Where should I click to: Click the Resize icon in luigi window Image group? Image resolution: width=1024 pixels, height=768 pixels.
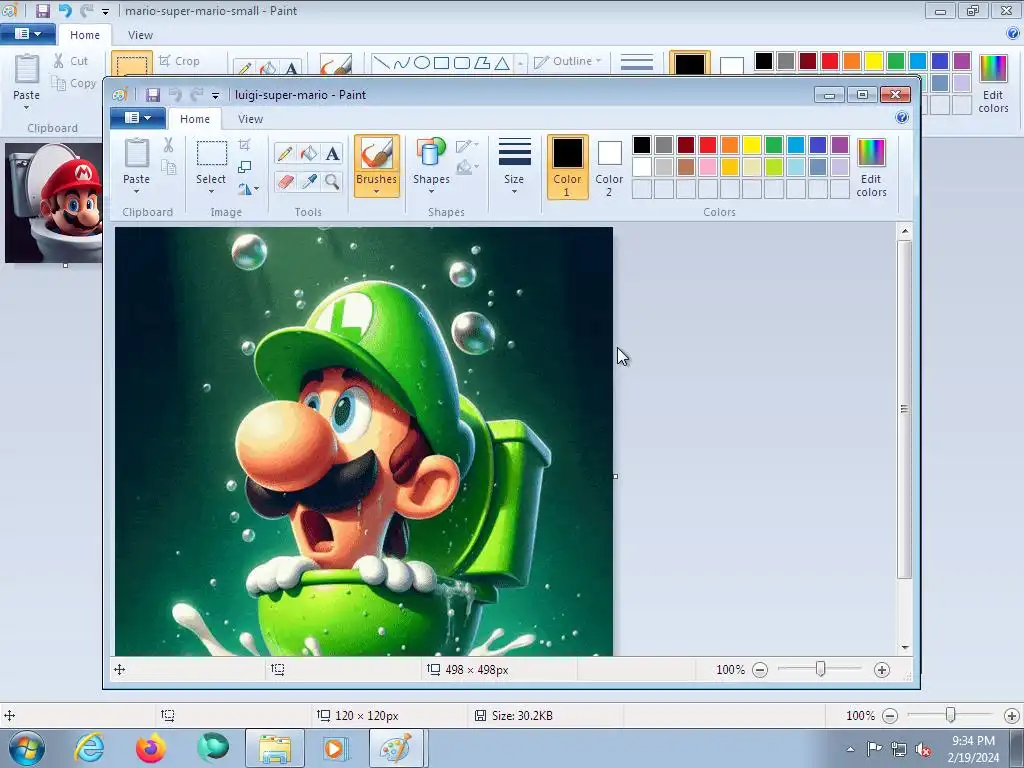(x=244, y=167)
